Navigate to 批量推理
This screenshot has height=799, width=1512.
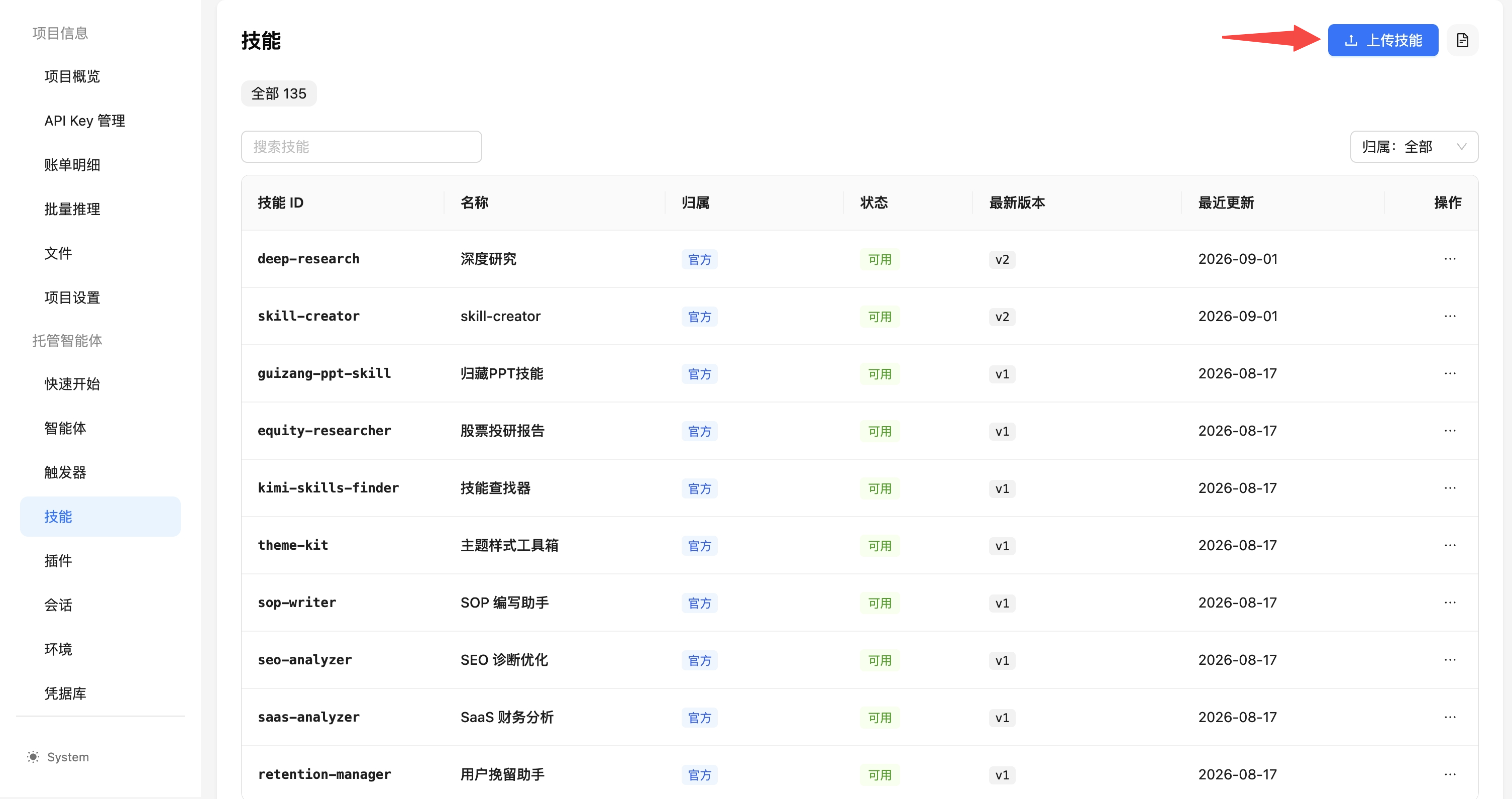(100, 209)
